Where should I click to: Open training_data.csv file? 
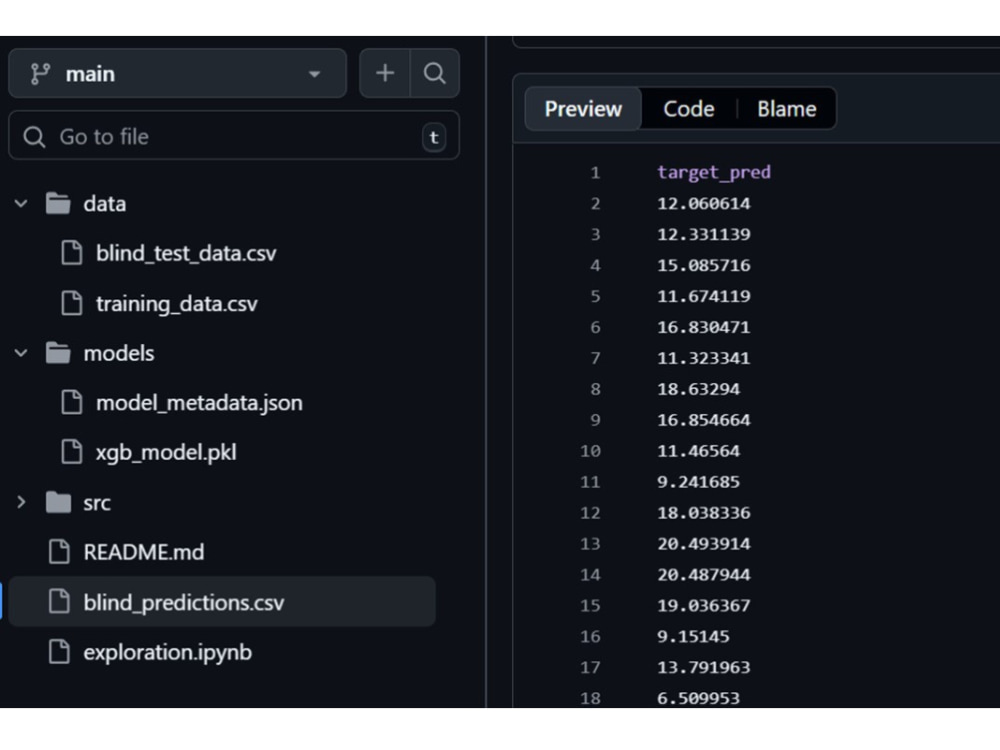click(177, 304)
